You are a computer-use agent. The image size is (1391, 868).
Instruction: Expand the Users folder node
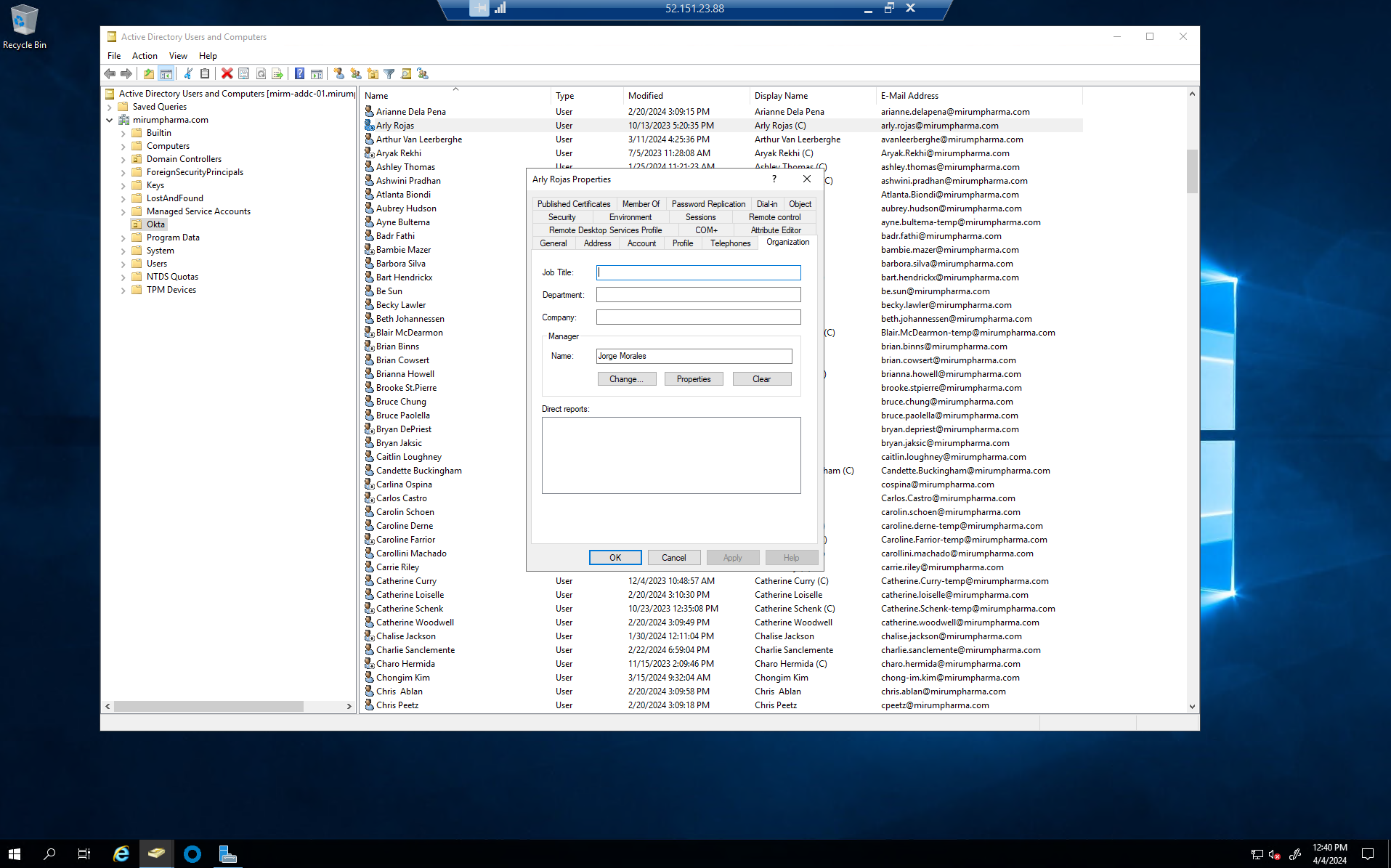[123, 264]
